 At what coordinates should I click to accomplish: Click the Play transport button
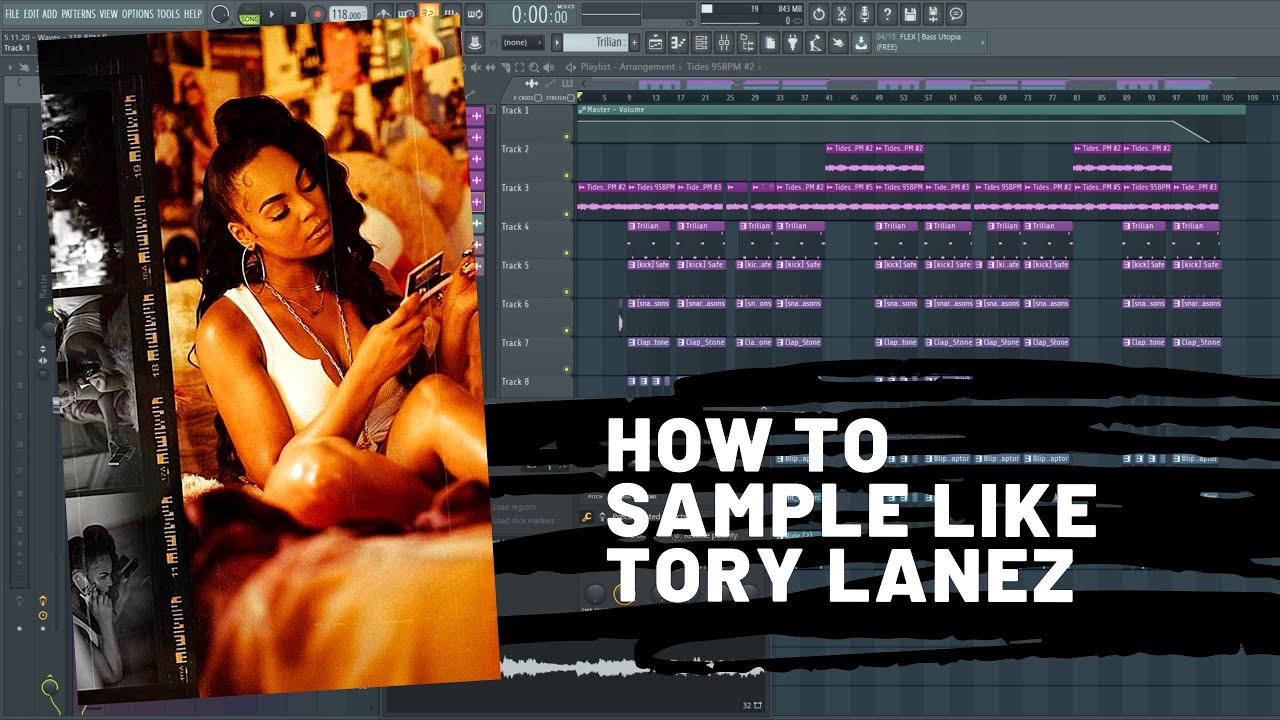(x=272, y=14)
